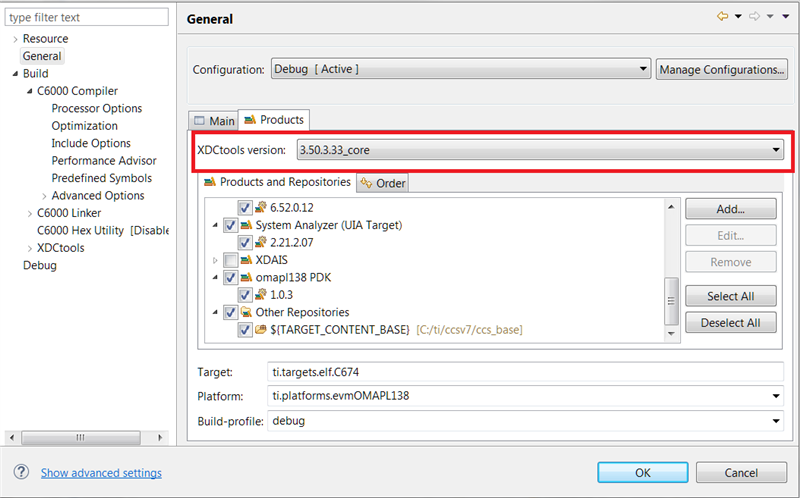The width and height of the screenshot is (800, 498).
Task: Click the System Analyzer product icon
Action: coord(246,225)
